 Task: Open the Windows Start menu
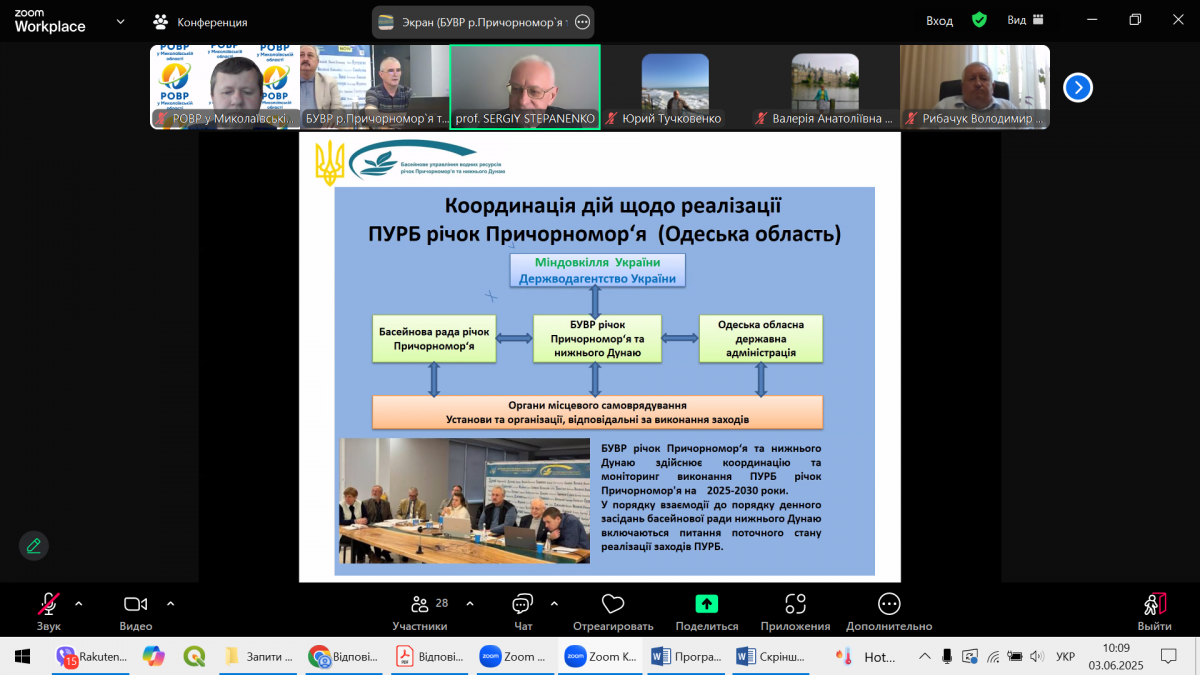22,656
